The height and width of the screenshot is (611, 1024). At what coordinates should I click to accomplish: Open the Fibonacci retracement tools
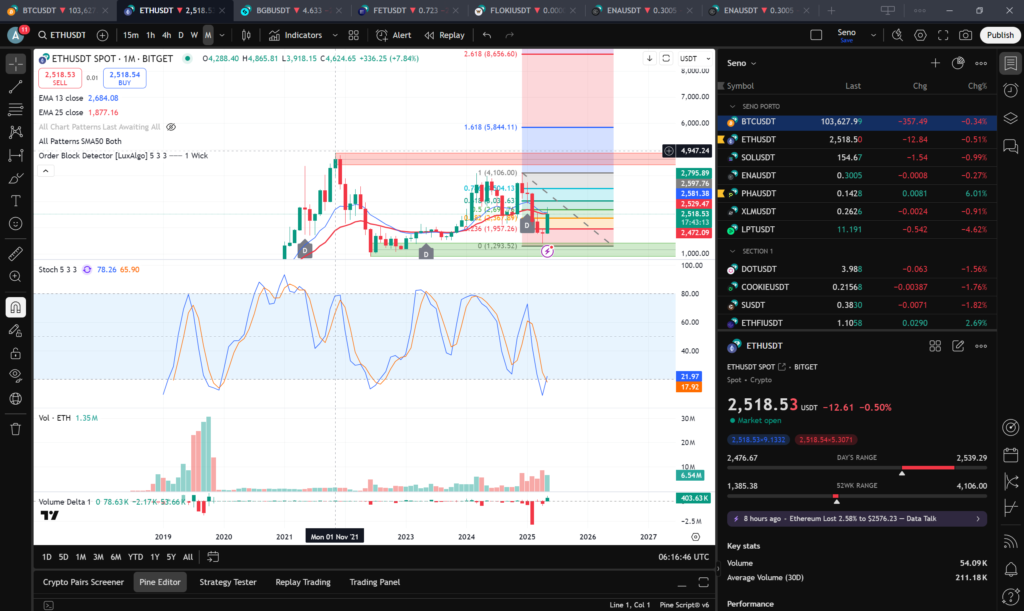coord(16,109)
